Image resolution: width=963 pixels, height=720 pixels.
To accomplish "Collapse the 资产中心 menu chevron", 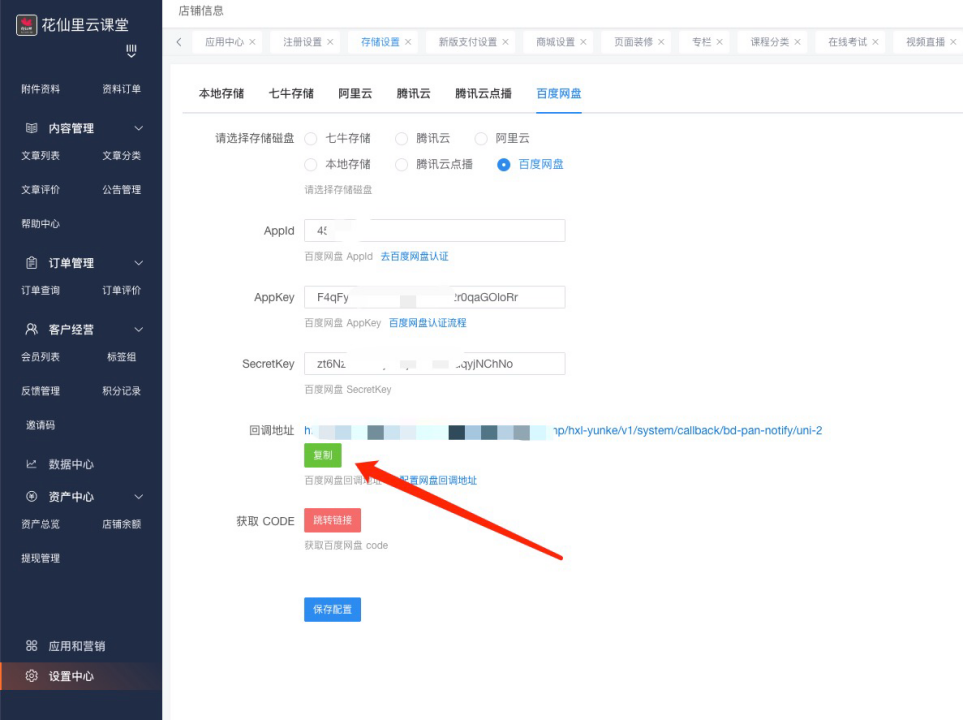I will coord(139,496).
